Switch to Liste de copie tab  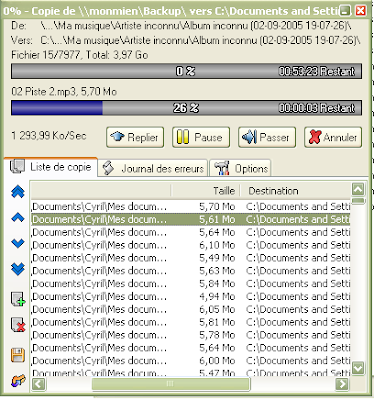(x=51, y=167)
